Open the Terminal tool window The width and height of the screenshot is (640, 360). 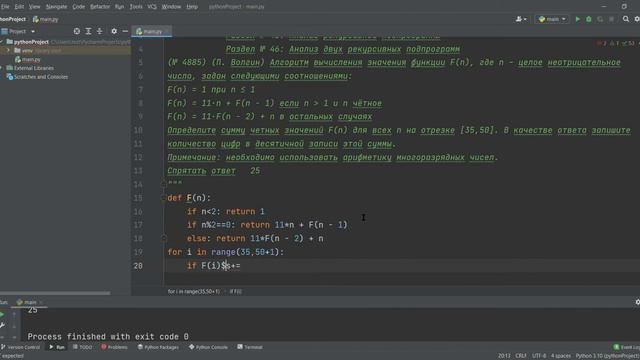click(250, 347)
